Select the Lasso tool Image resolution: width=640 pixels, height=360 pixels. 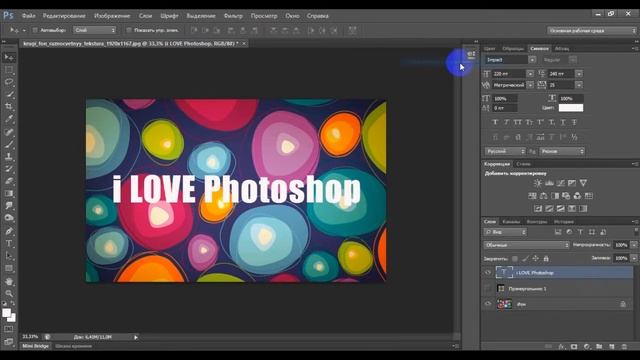coord(9,82)
